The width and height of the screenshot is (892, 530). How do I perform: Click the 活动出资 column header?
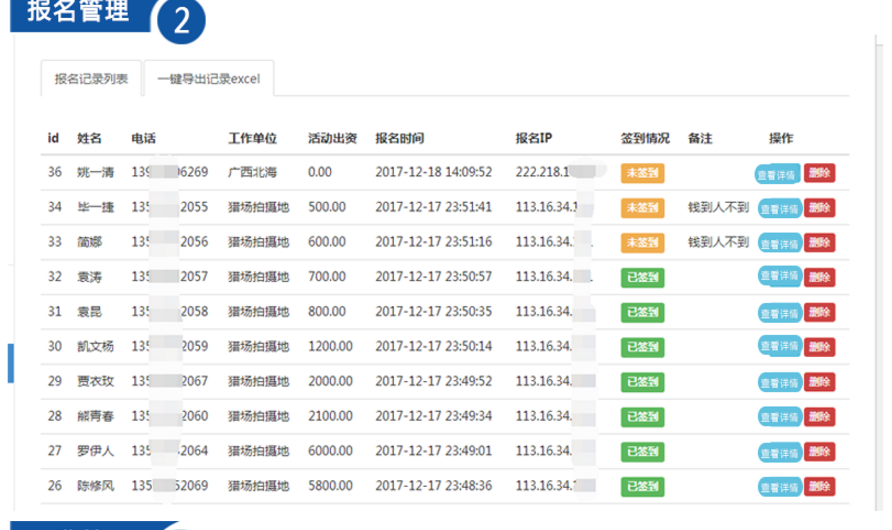point(332,138)
